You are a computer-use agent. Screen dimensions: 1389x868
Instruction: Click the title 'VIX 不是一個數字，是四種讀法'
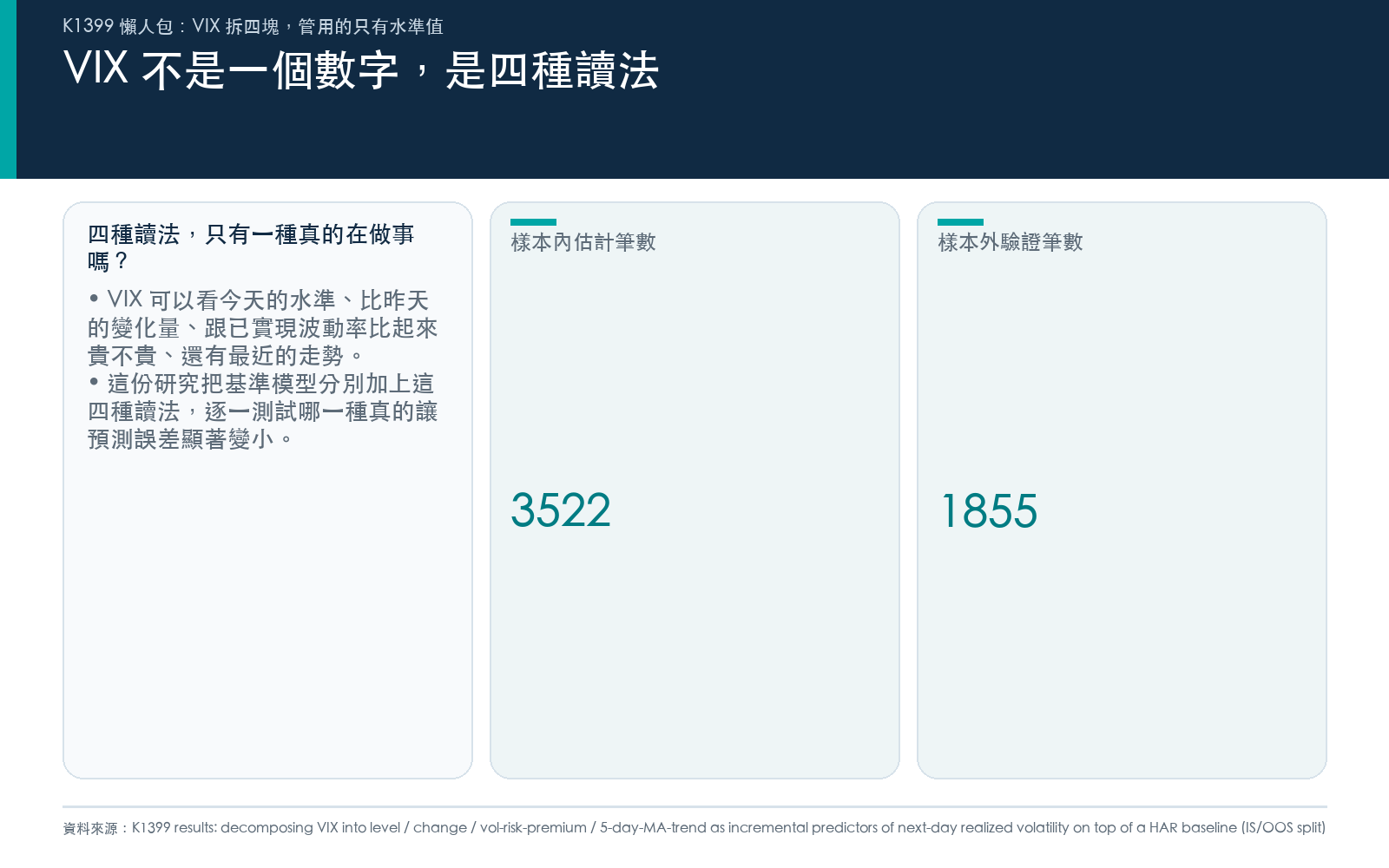point(361,70)
